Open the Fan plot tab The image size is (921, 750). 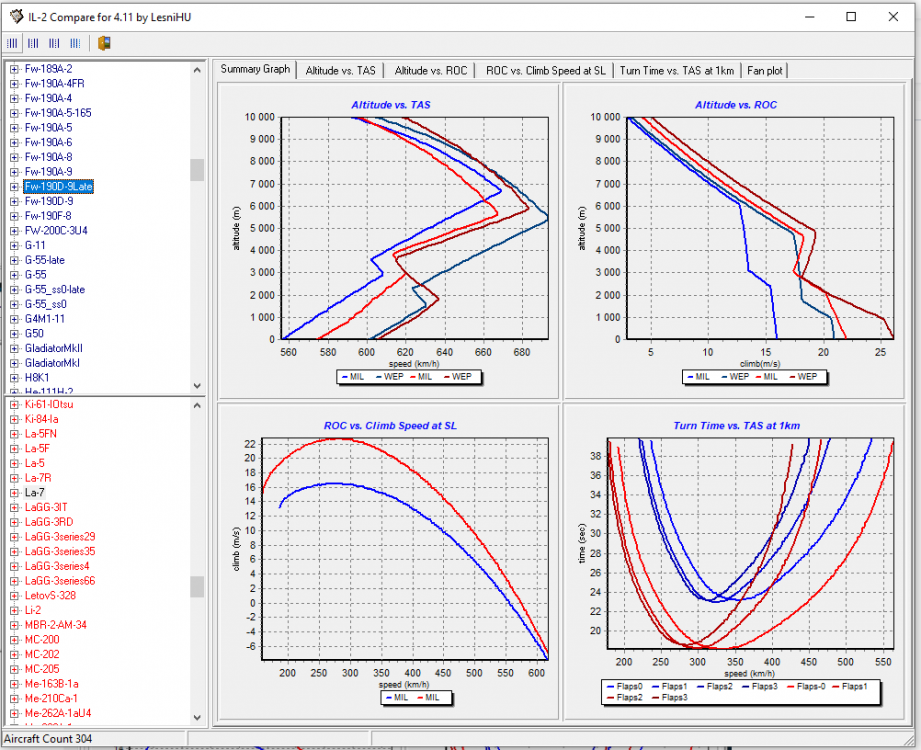pos(765,71)
